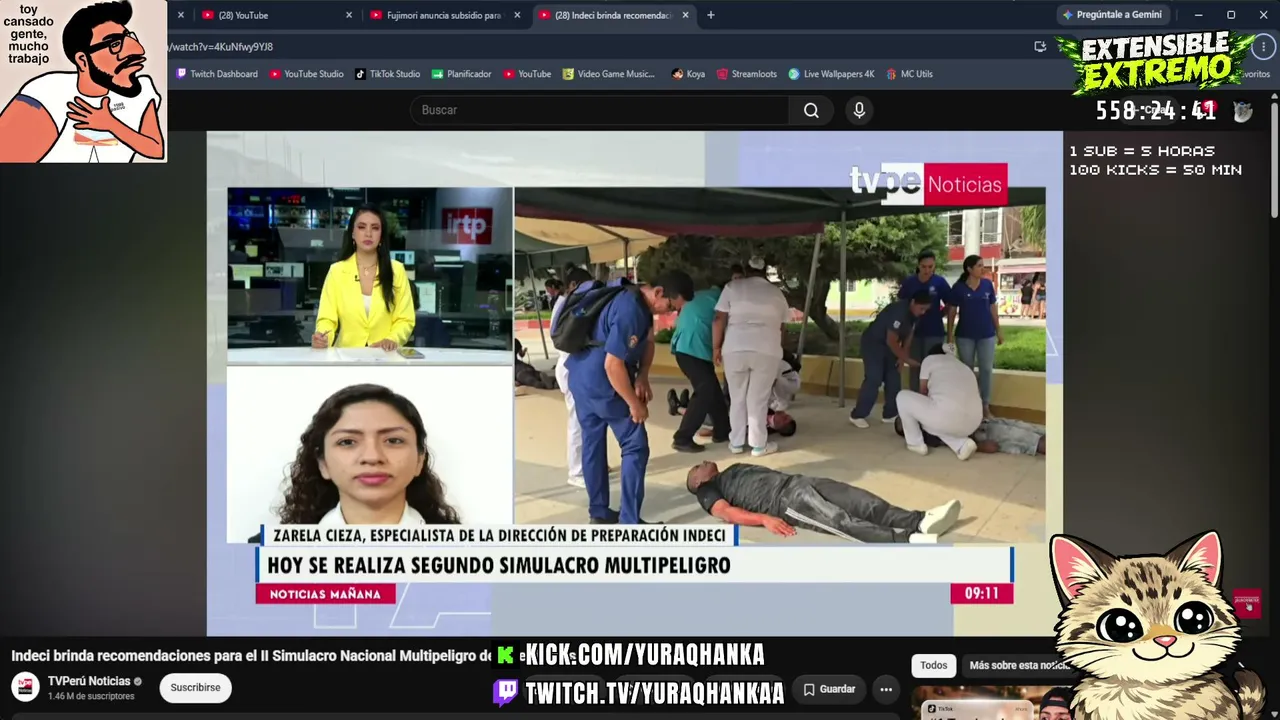The image size is (1280, 720).
Task: Click the "Pregúntale a Gemini" button
Action: (x=1112, y=15)
